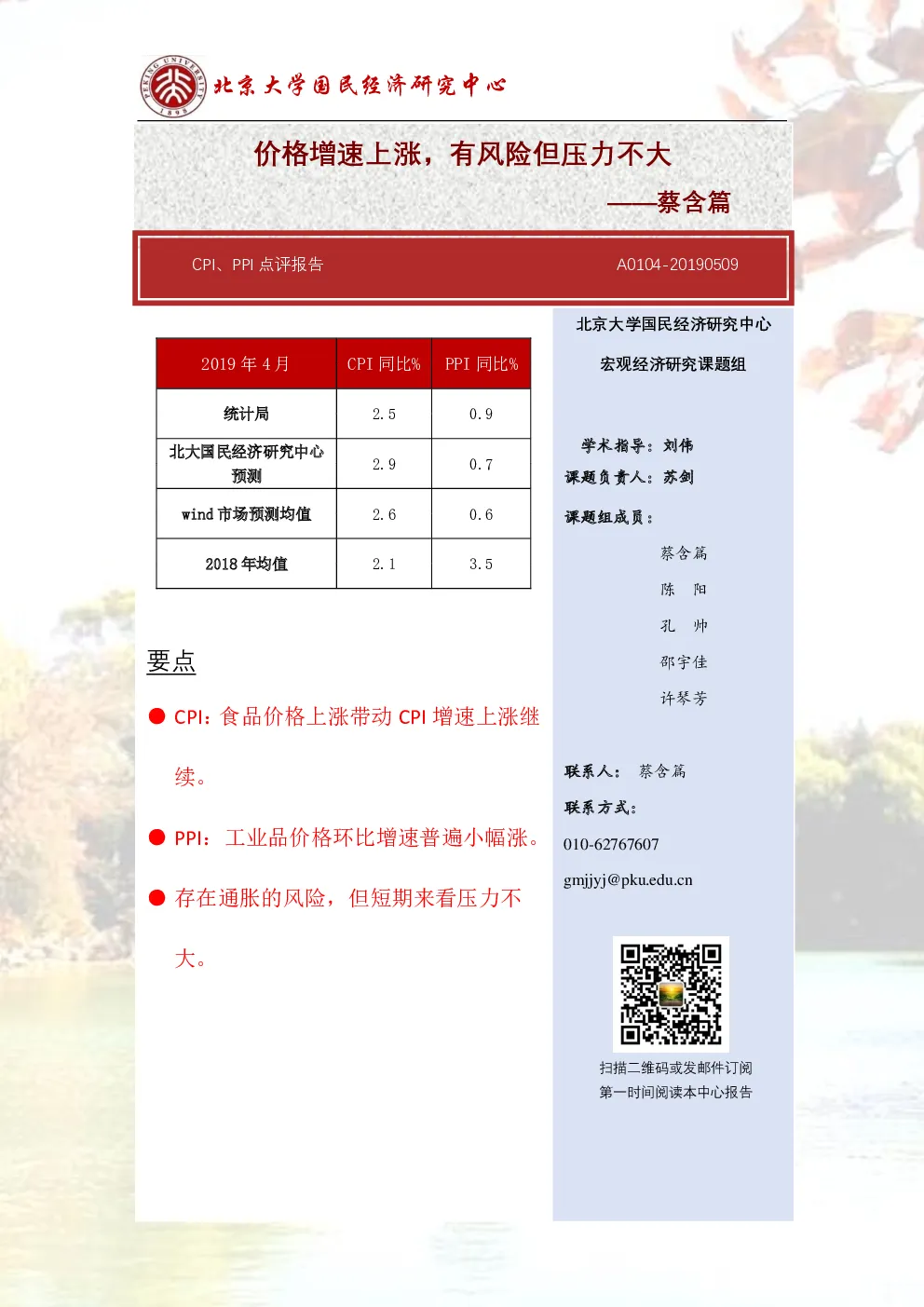The height and width of the screenshot is (1307, 924).
Task: Select the phone number 010-62767607
Action: point(611,844)
